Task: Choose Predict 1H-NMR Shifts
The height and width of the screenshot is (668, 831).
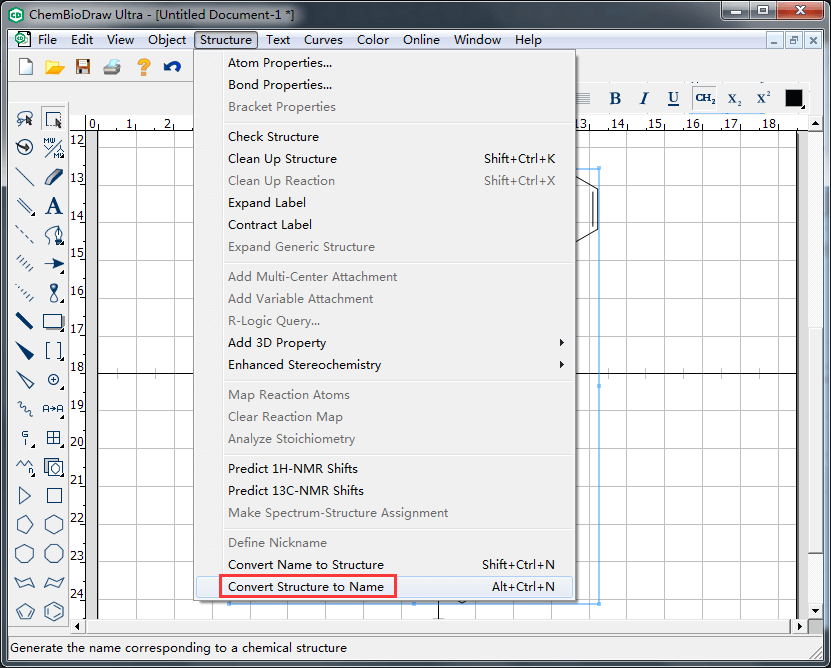Action: click(385, 469)
